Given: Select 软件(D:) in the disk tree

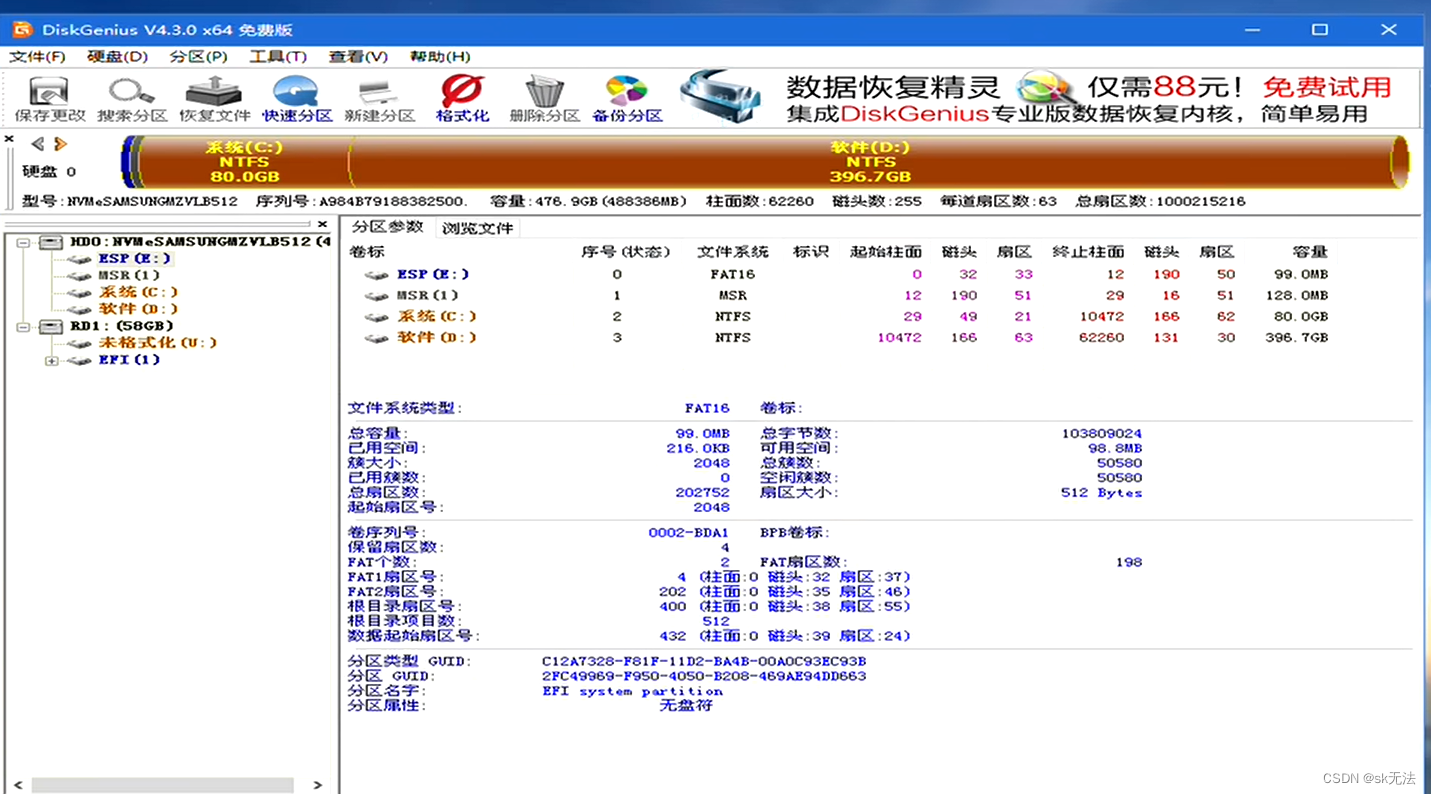Looking at the screenshot, I should (x=138, y=309).
